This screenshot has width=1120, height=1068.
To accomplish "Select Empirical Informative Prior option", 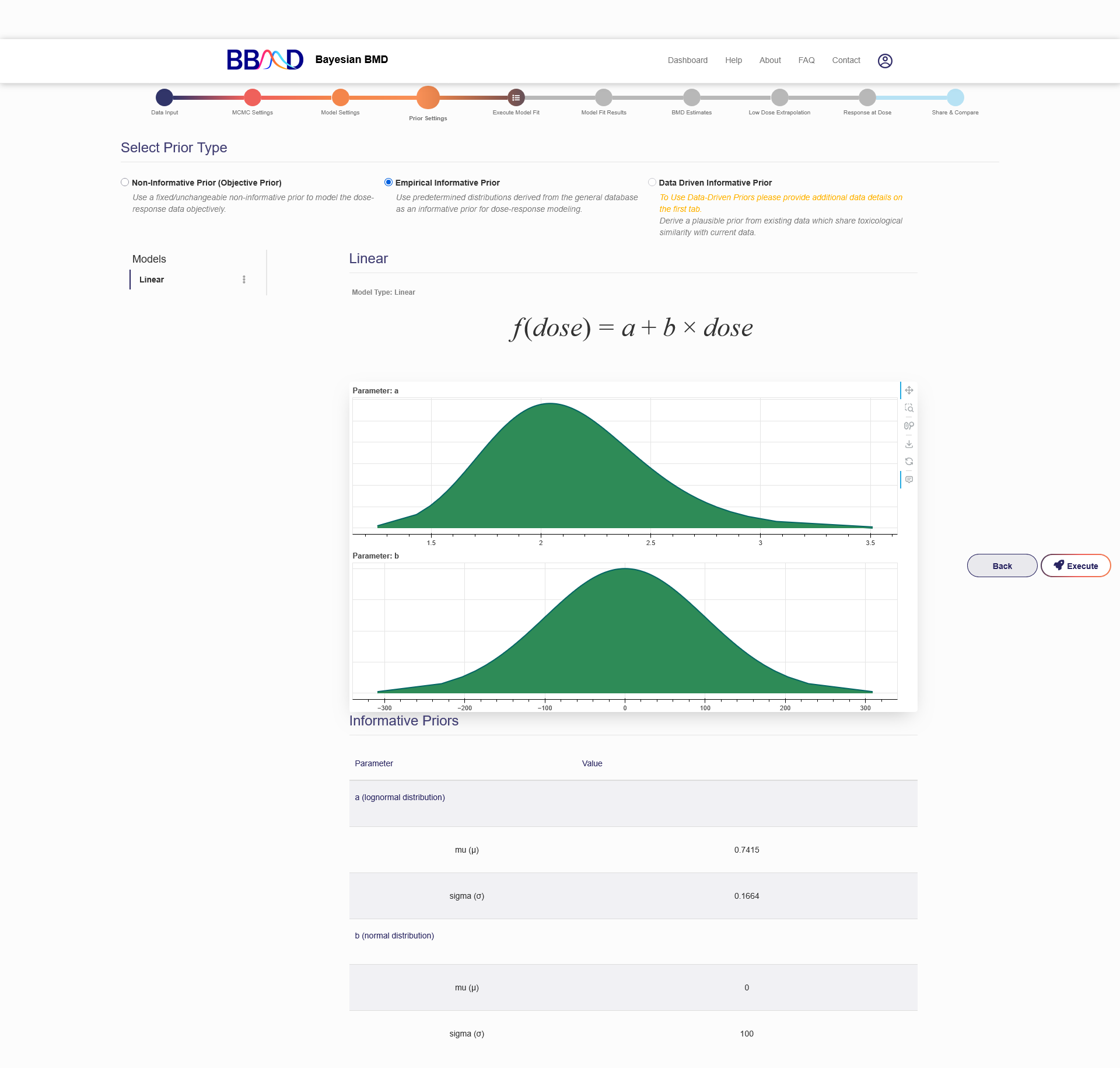I will coord(388,182).
